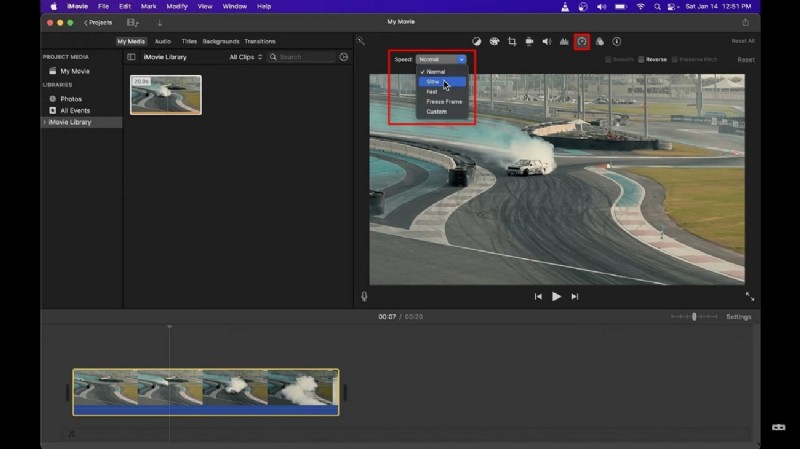Show the clip information inspector
This screenshot has height=449, width=800.
(617, 41)
